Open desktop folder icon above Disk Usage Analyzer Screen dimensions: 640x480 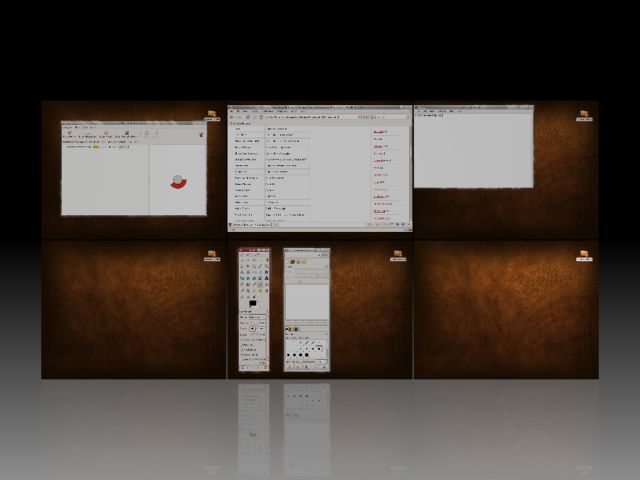pos(212,115)
